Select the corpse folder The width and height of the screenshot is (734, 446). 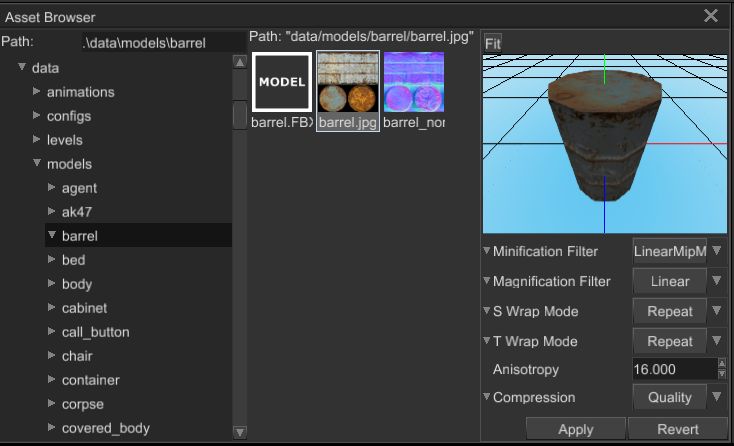pos(83,404)
